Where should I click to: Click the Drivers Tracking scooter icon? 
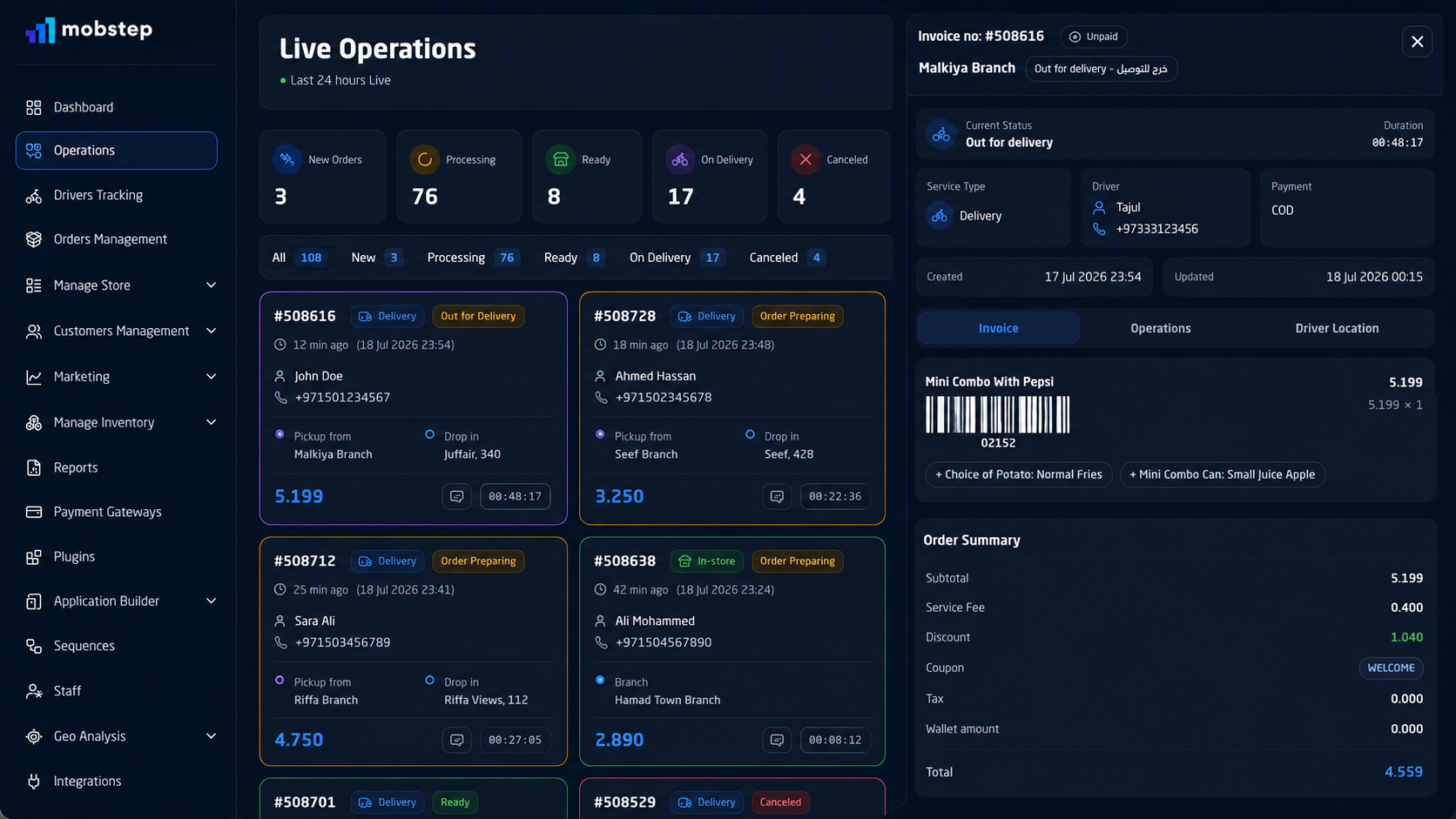(x=34, y=196)
